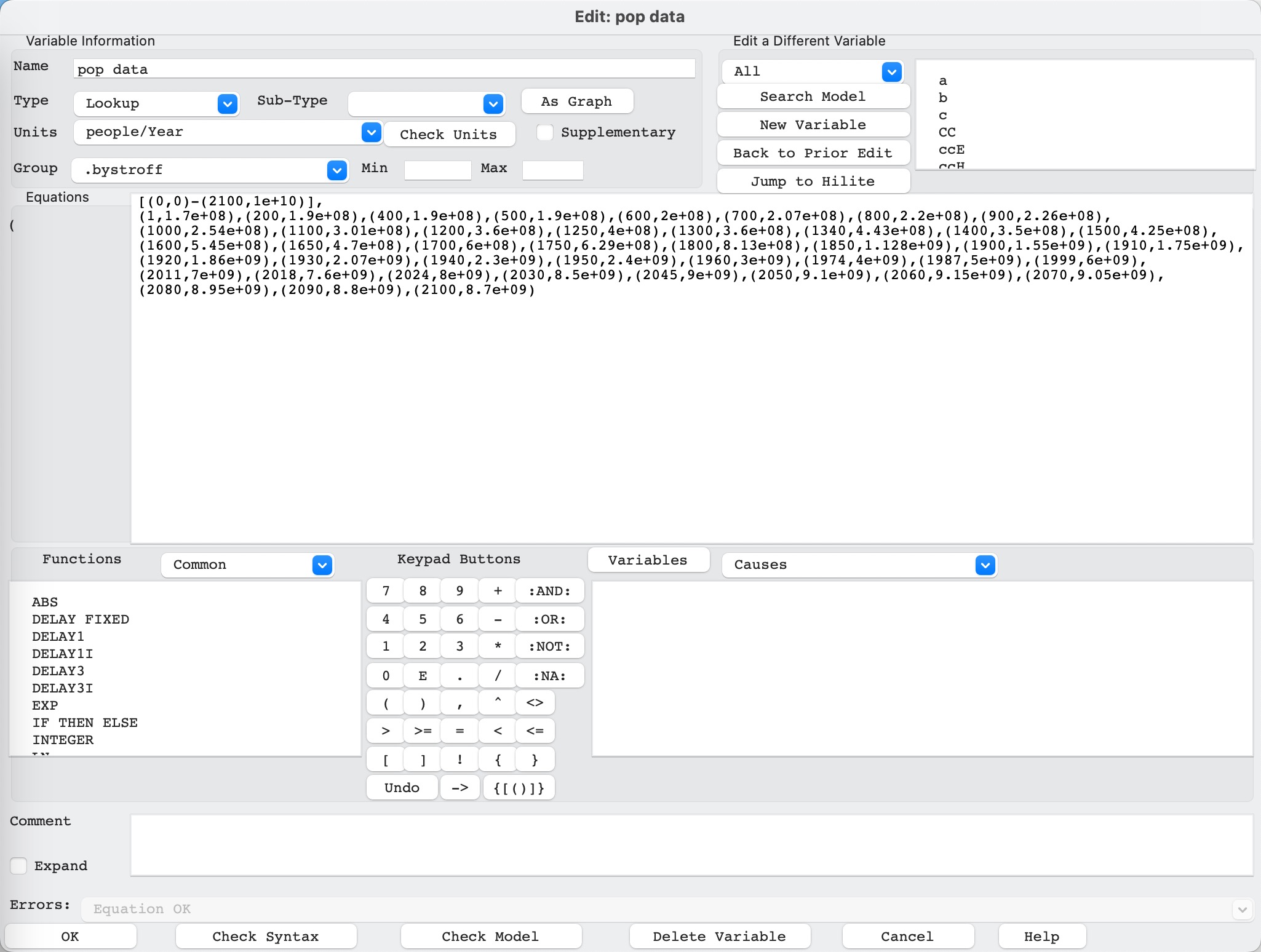Select variable CC in the list
This screenshot has height=952, width=1261.
(x=947, y=132)
